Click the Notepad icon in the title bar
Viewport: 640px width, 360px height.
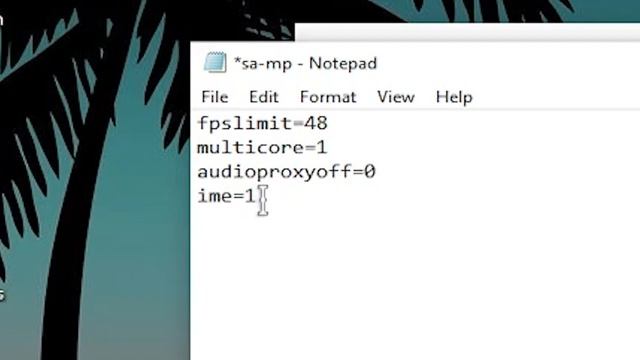(215, 63)
